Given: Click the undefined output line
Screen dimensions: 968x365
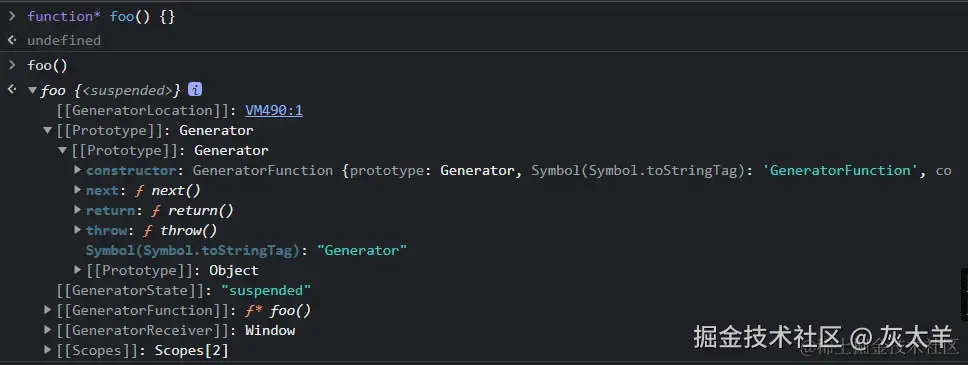Looking at the screenshot, I should (x=64, y=40).
